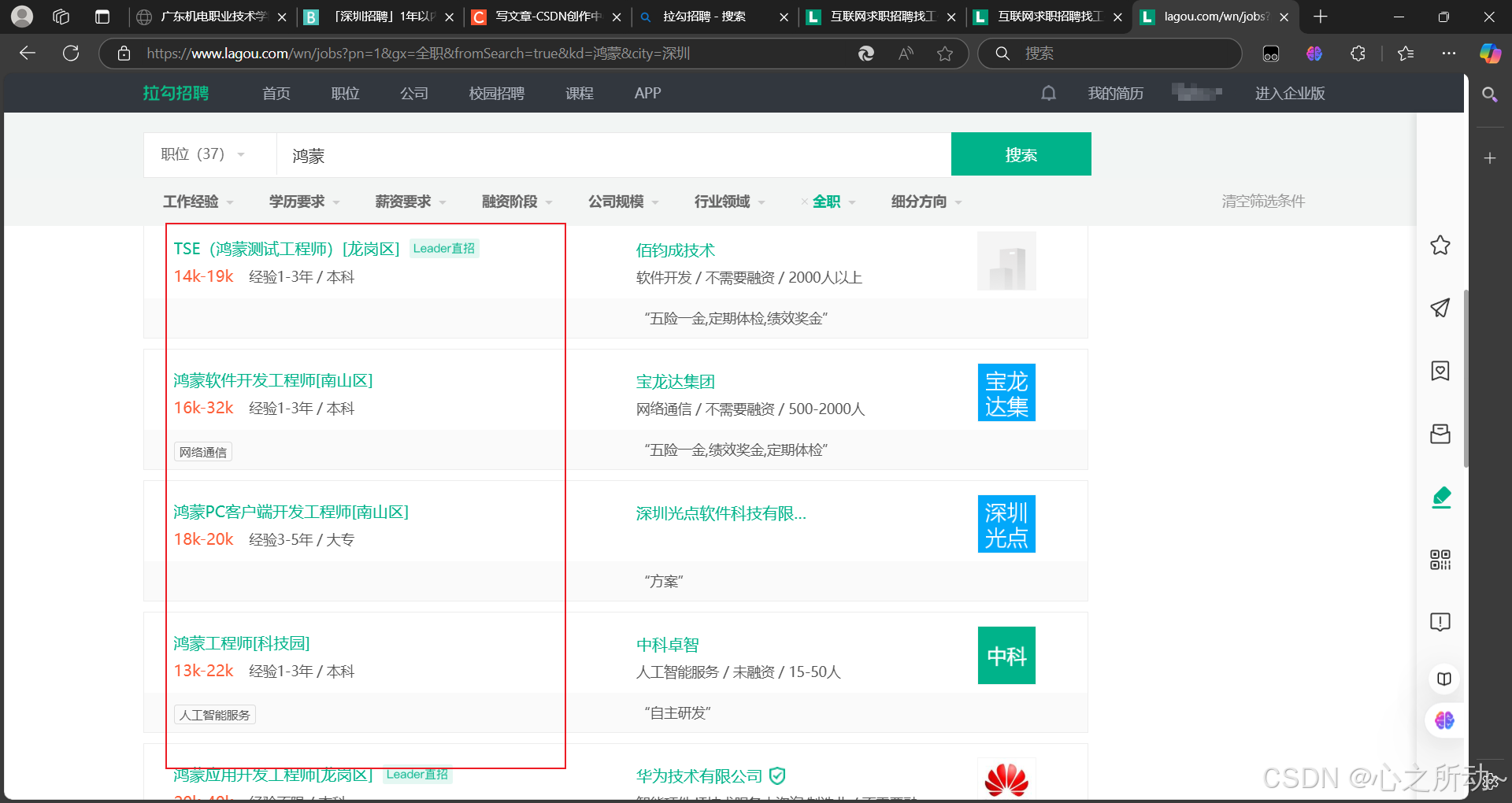Screen dimensions: 1512x803
Task: Open APP in the Lagou navigation
Action: [647, 94]
